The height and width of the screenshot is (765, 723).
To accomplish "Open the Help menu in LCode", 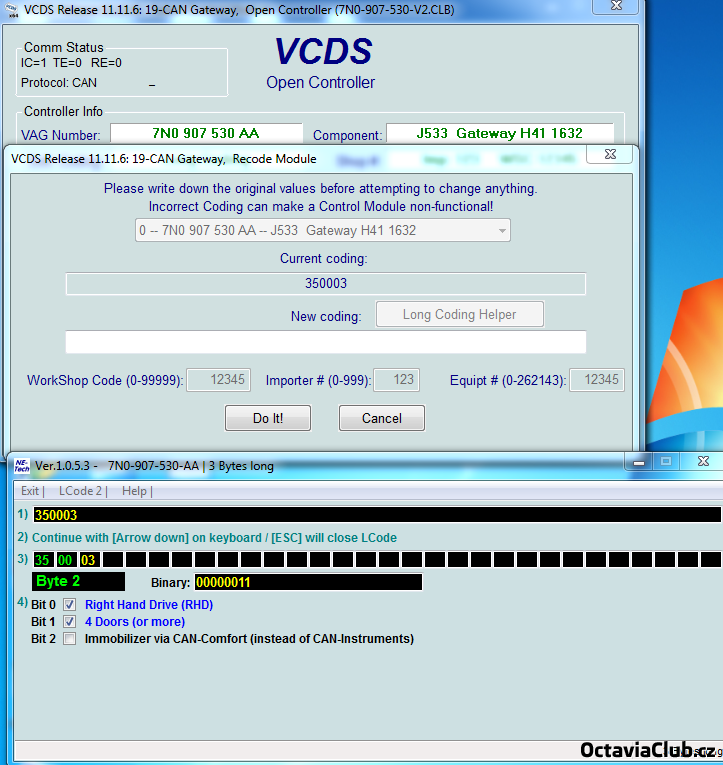I will [x=135, y=491].
